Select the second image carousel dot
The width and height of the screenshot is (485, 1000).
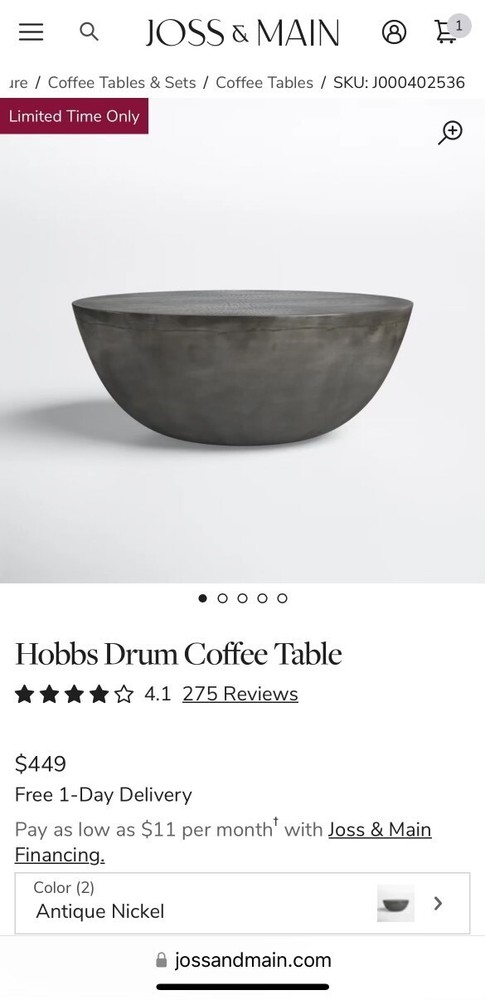click(222, 598)
